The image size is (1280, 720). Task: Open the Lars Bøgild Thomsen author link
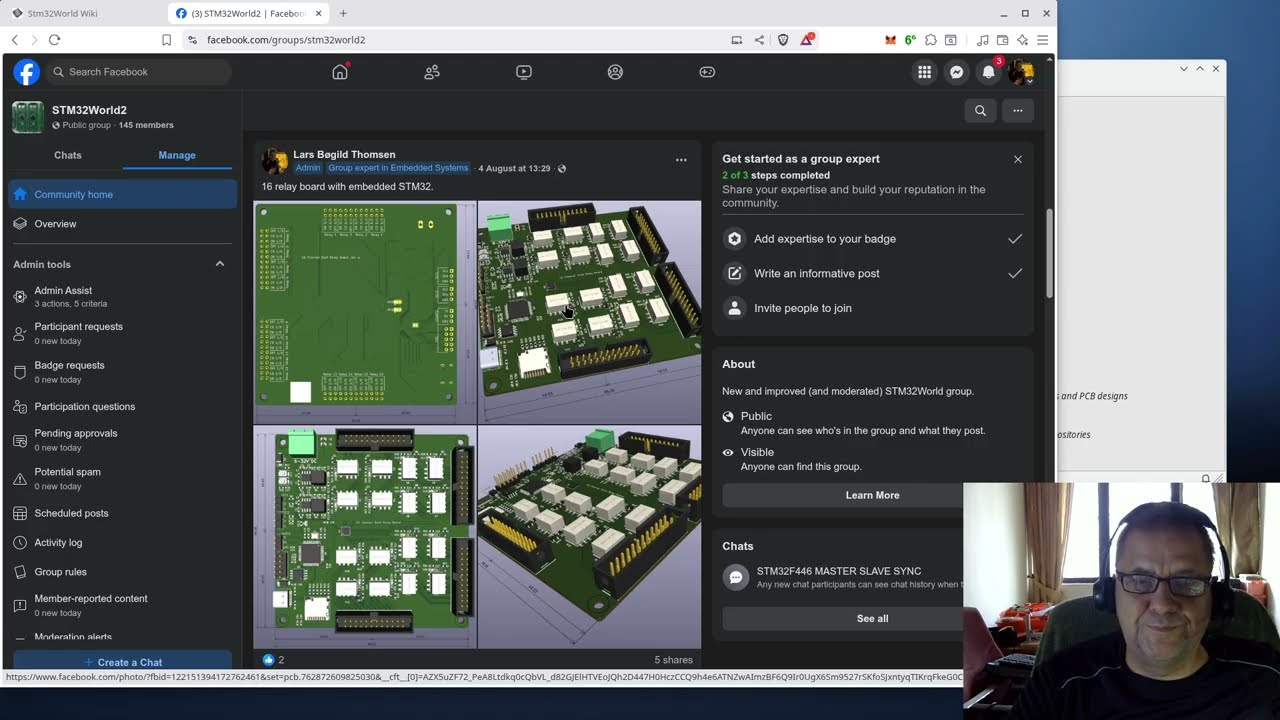[x=344, y=155]
